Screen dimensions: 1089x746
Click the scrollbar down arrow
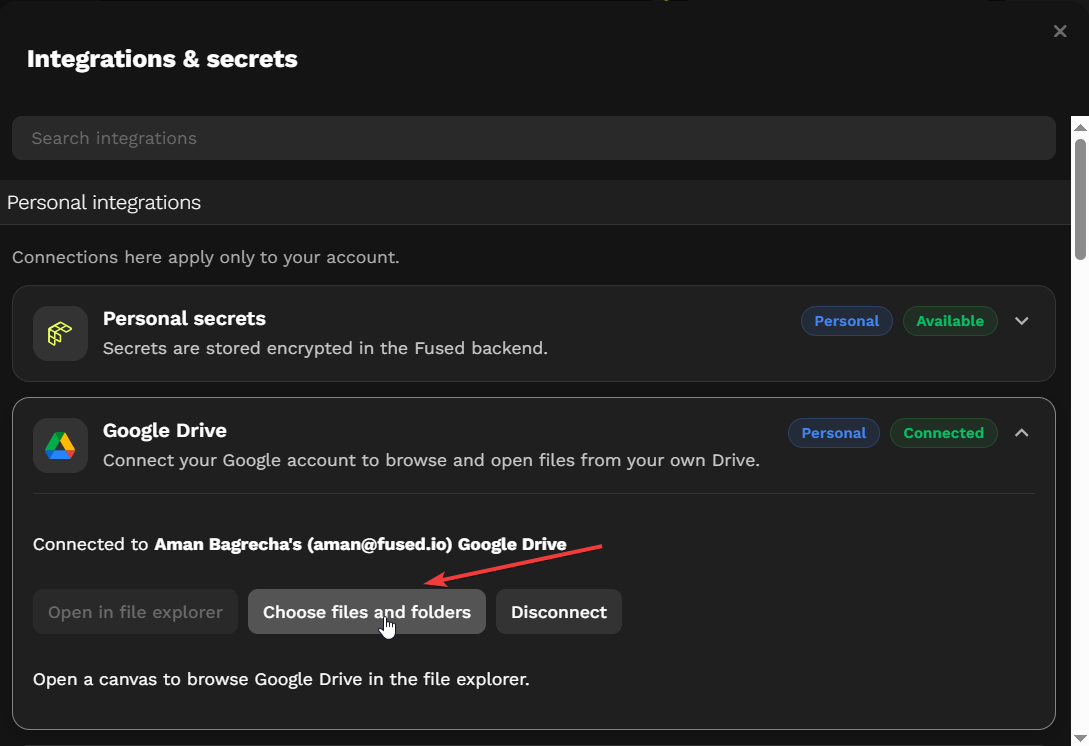pyautogui.click(x=1080, y=738)
